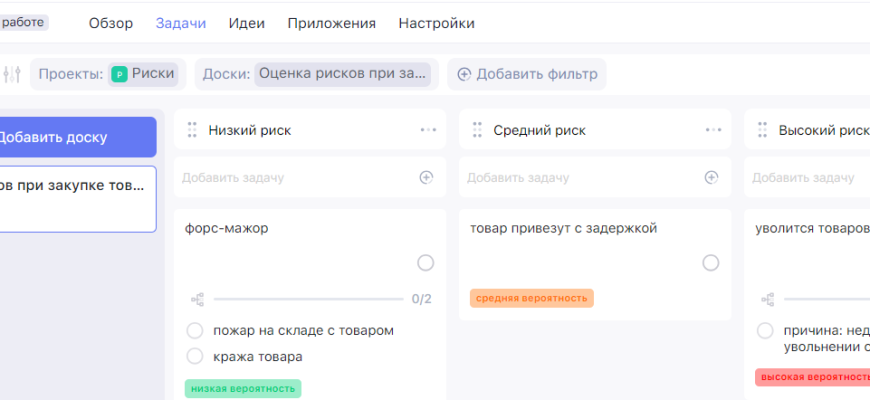The image size is (870, 400).
Task: Click plus icon in Низкий риск add-task field
Action: [x=426, y=177]
